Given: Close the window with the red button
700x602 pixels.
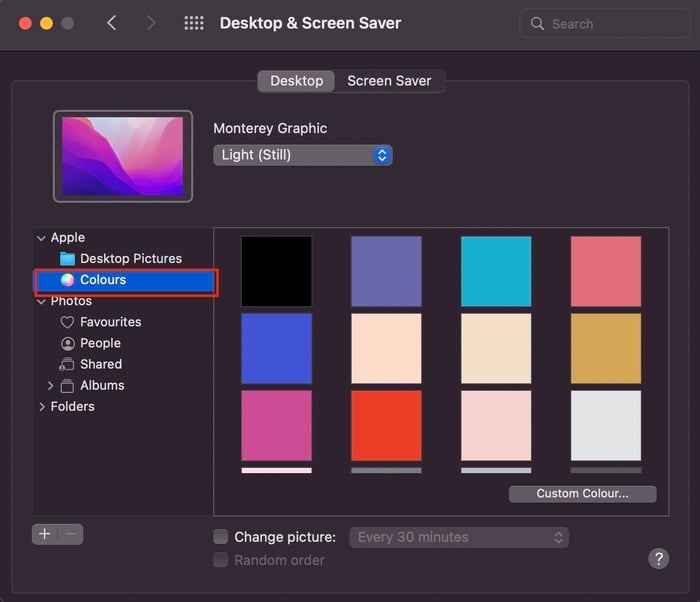Looking at the screenshot, I should pyautogui.click(x=25, y=23).
